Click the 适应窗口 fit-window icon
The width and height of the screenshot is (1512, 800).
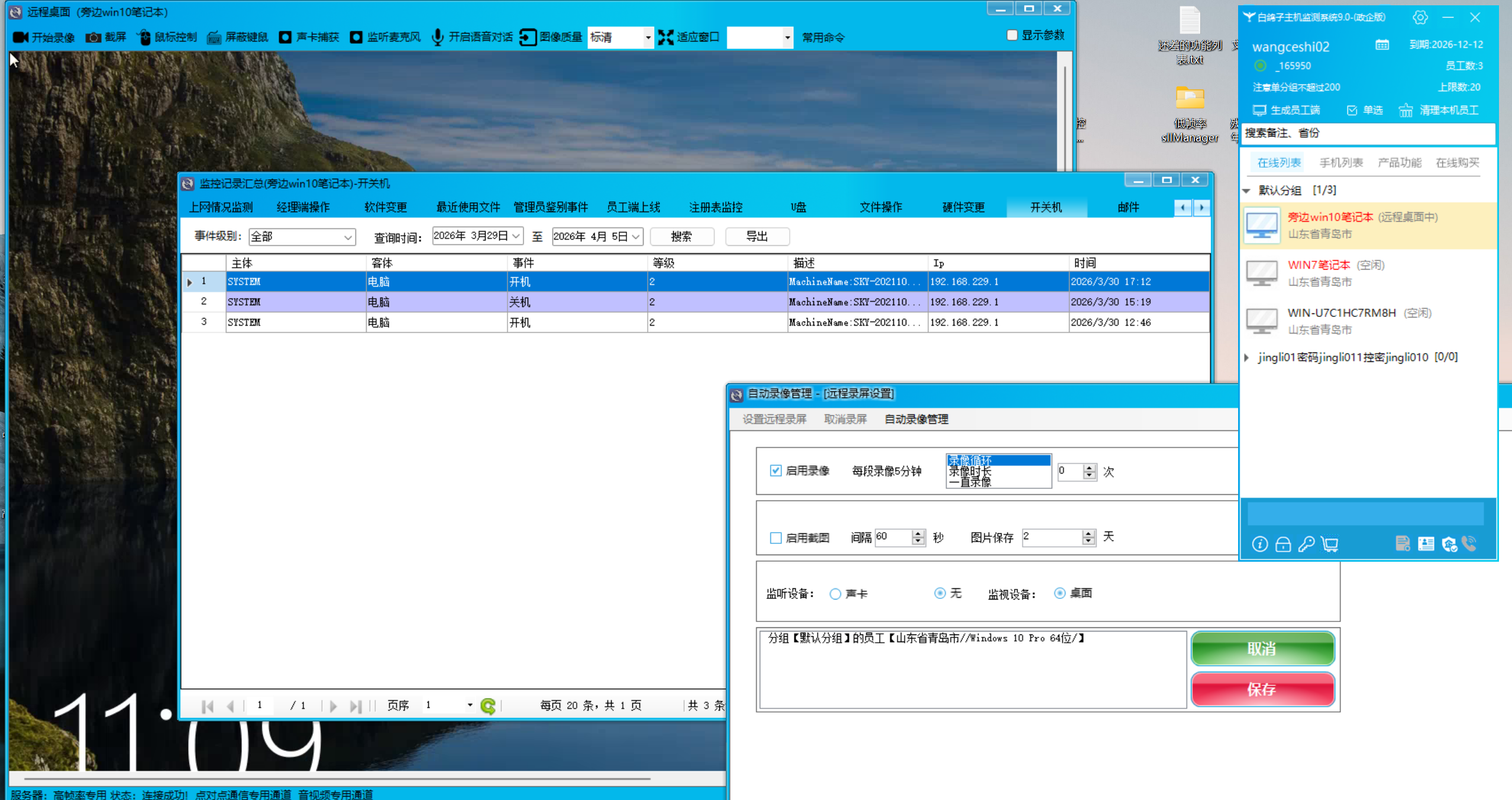click(x=666, y=37)
